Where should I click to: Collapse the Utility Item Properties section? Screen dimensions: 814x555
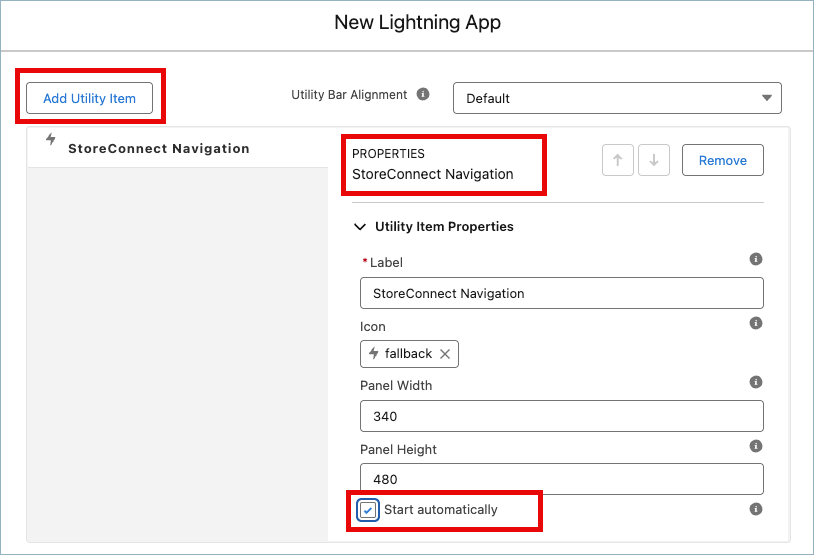click(x=360, y=227)
